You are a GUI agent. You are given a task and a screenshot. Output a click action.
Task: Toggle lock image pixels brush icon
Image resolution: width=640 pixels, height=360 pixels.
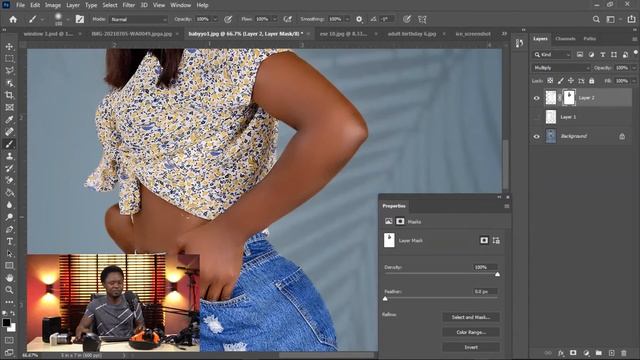tap(561, 81)
